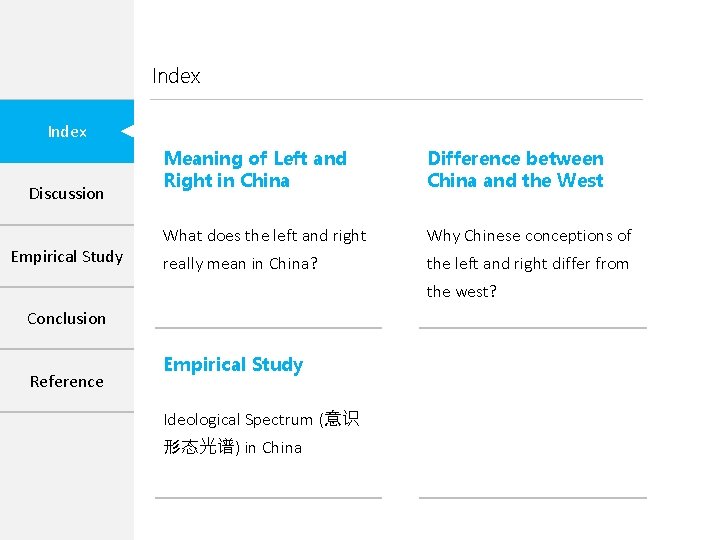Click the bottom-right empty section divider line
The image size is (720, 540).
pos(532,497)
